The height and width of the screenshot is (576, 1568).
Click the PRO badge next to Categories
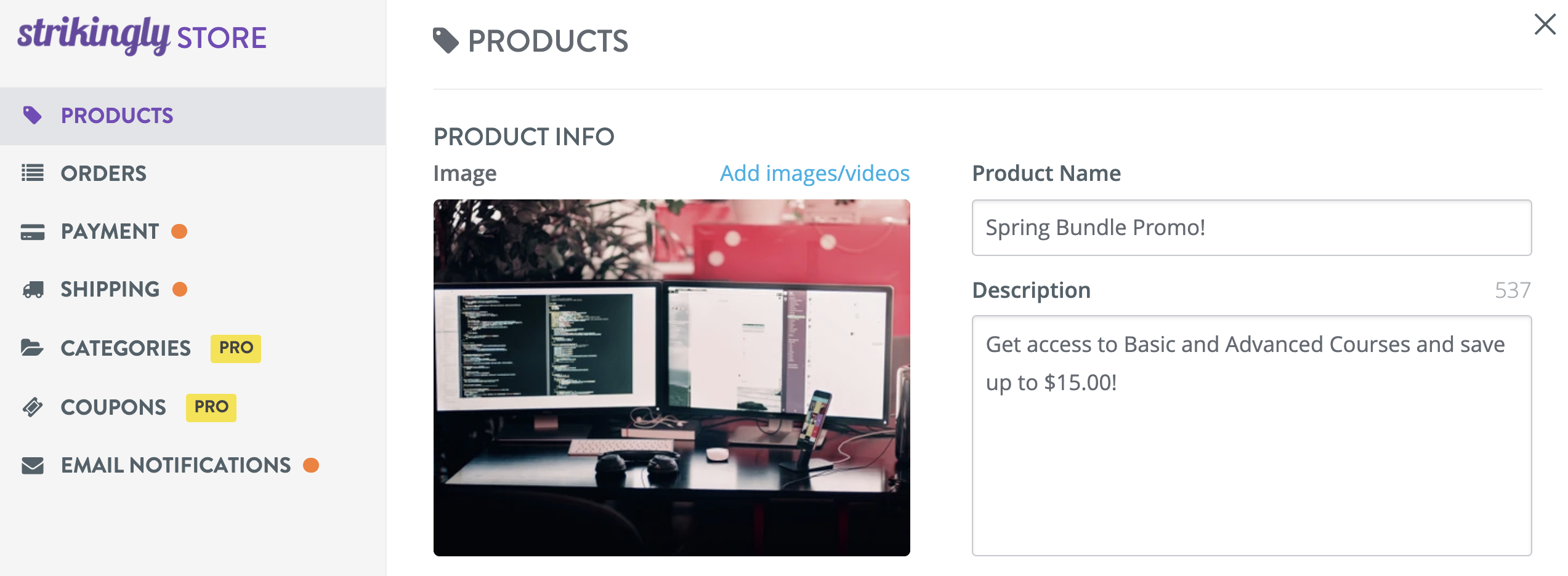(x=236, y=348)
